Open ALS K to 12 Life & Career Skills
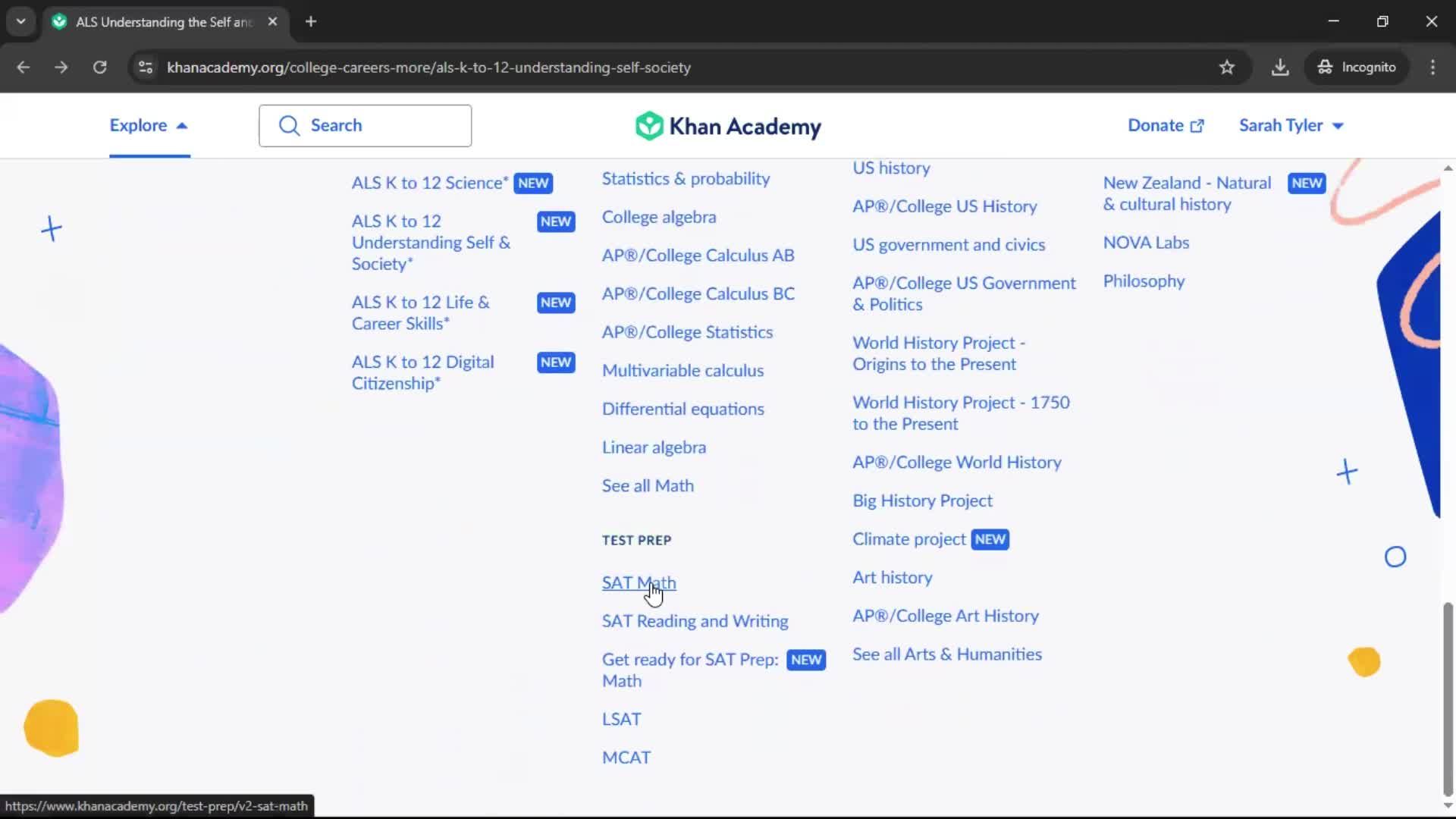Image resolution: width=1456 pixels, height=819 pixels. pos(420,313)
